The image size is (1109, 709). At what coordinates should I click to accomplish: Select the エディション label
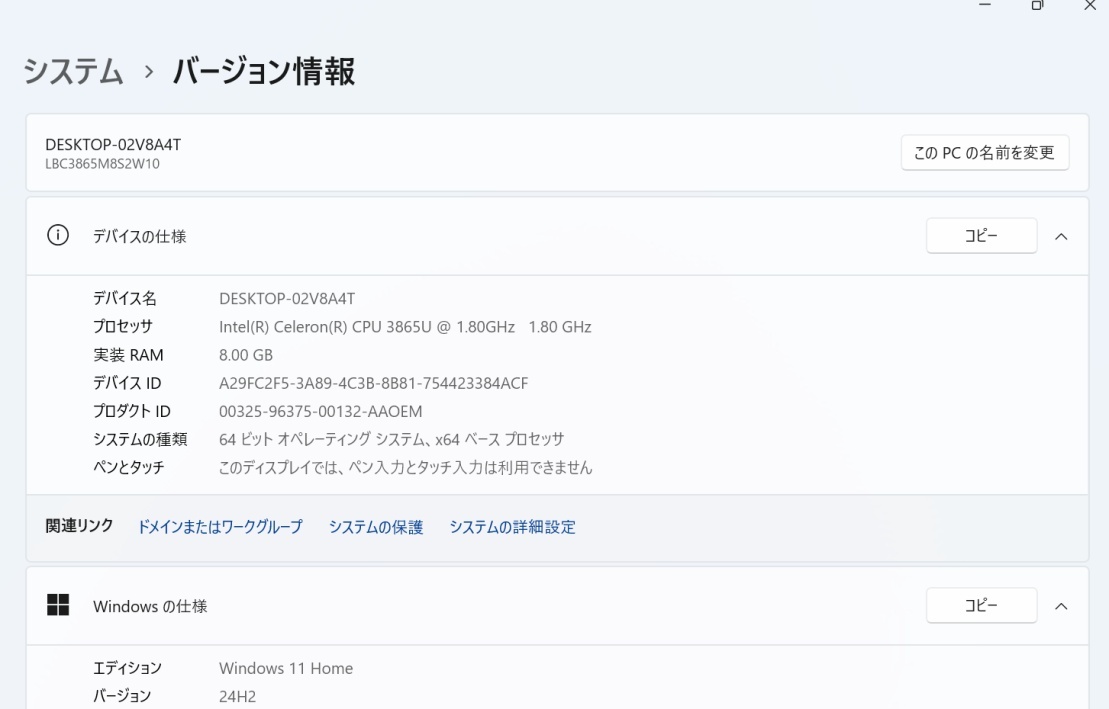(x=127, y=668)
